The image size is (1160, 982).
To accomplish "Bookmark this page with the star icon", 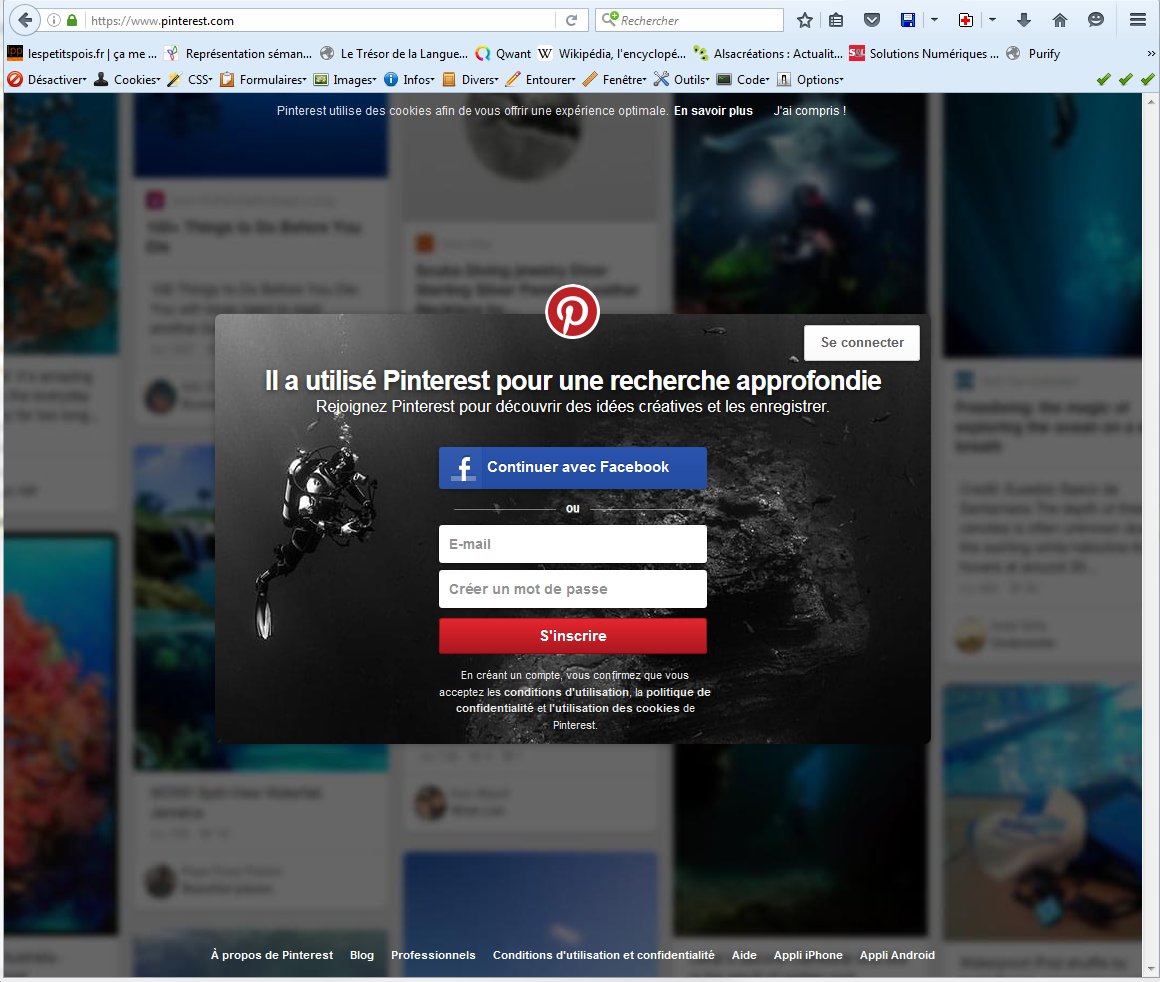I will coord(805,20).
